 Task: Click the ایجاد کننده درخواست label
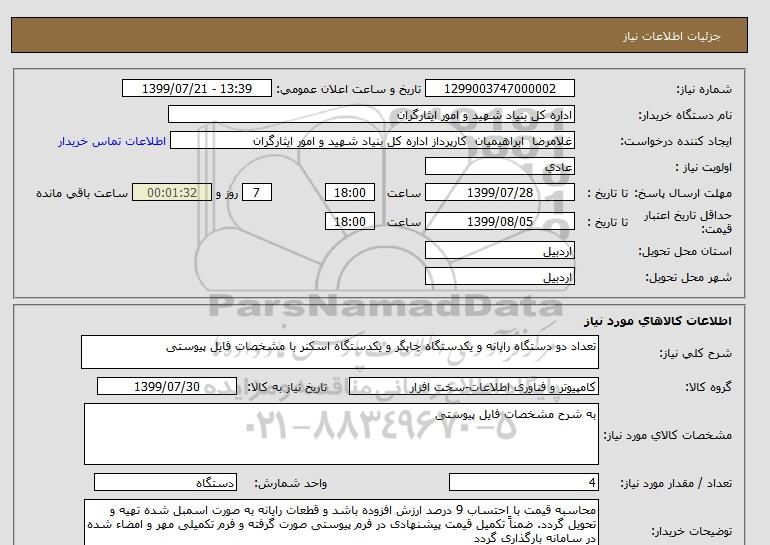(676, 141)
